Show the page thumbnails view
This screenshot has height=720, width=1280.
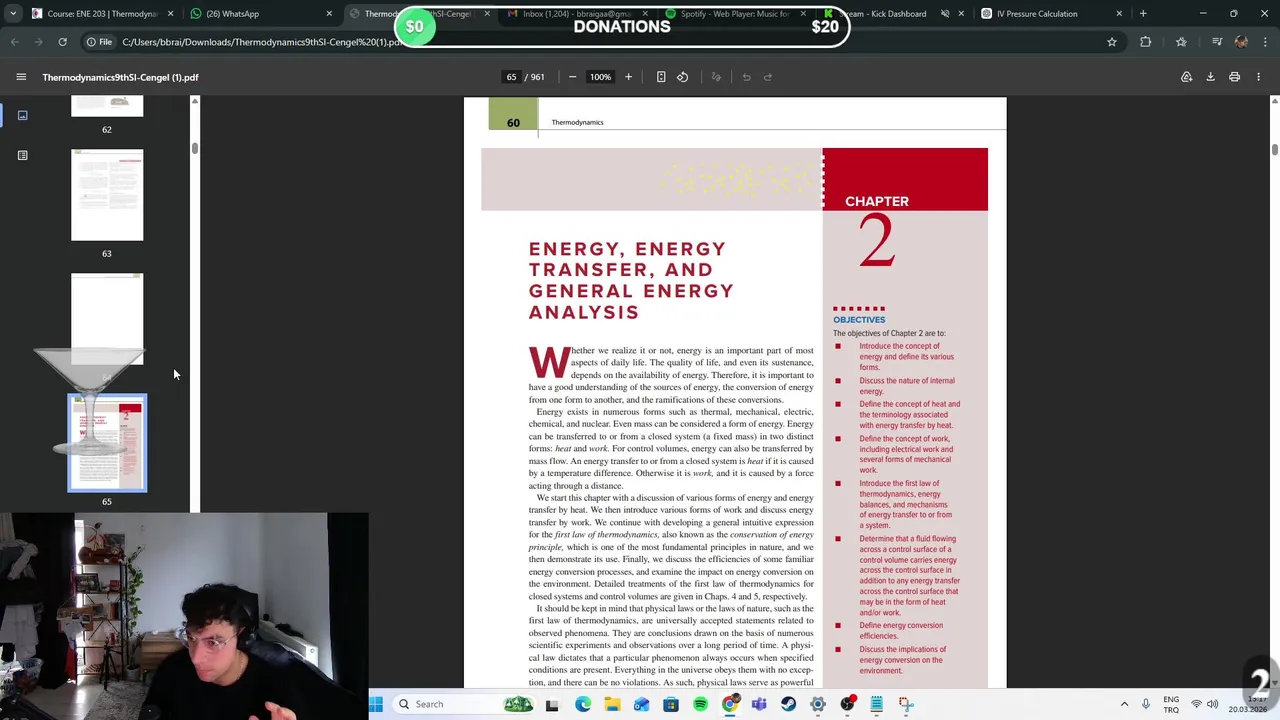(22, 115)
